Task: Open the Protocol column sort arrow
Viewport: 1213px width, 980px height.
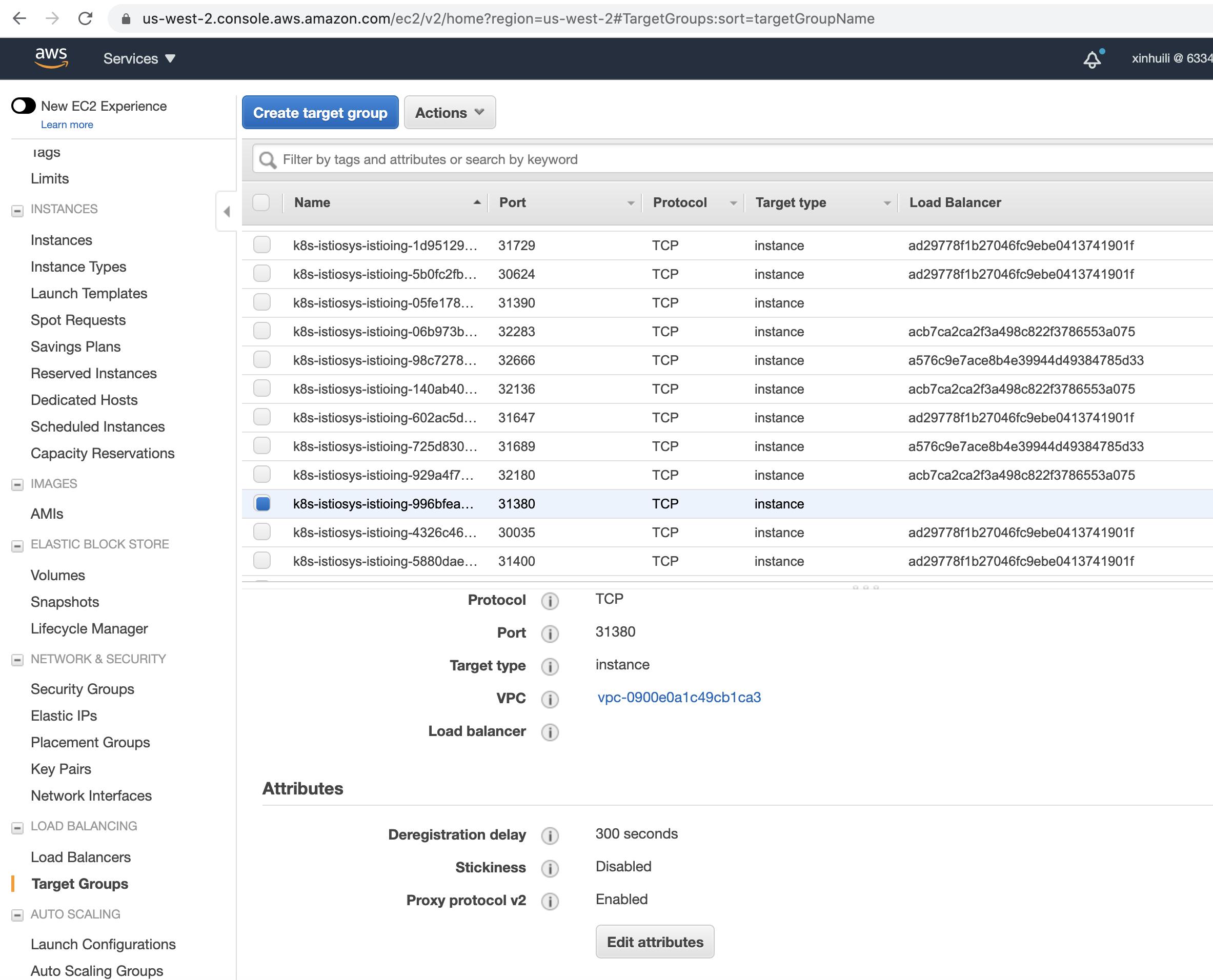Action: (x=734, y=203)
